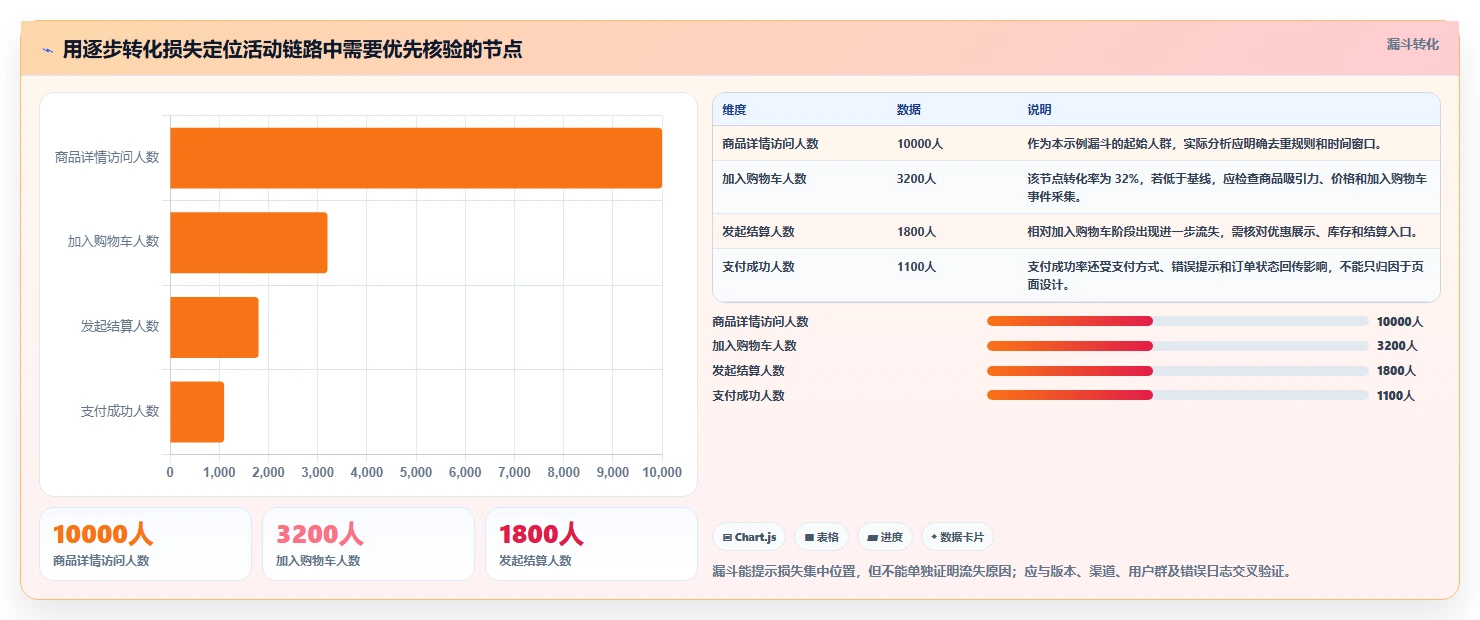Click the x-axis tick label 3,000
The width and height of the screenshot is (1480, 620).
[318, 472]
